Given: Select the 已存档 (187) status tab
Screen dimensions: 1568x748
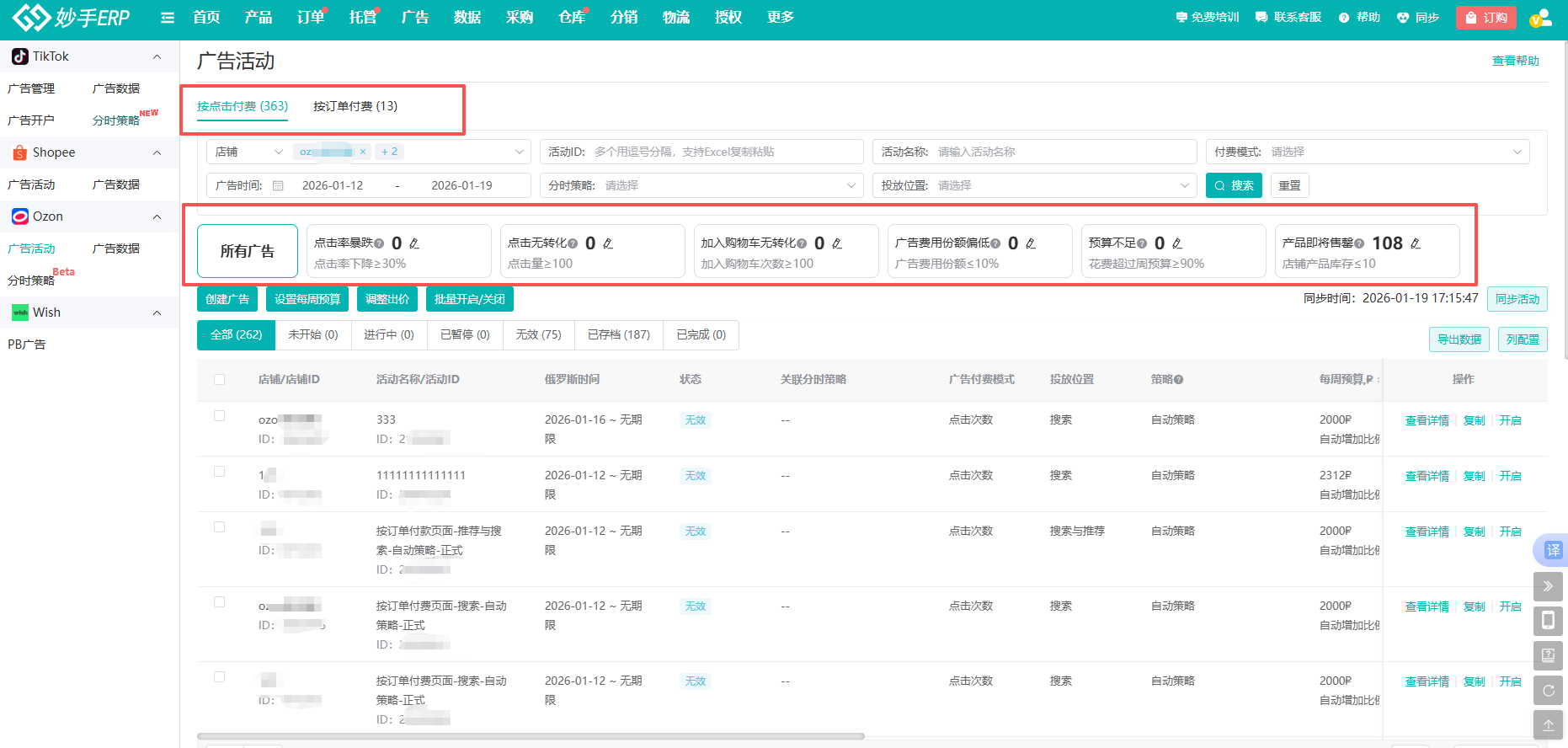Looking at the screenshot, I should (618, 334).
